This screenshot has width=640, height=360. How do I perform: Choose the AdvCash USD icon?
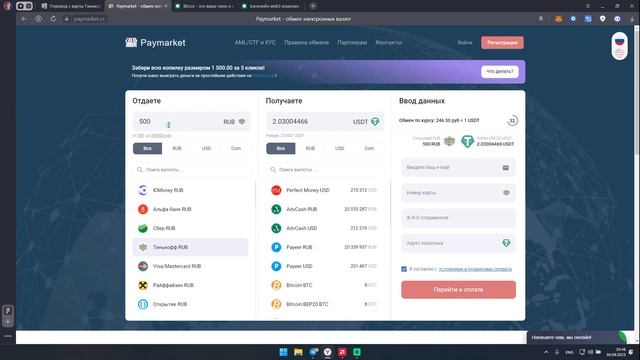pyautogui.click(x=276, y=228)
